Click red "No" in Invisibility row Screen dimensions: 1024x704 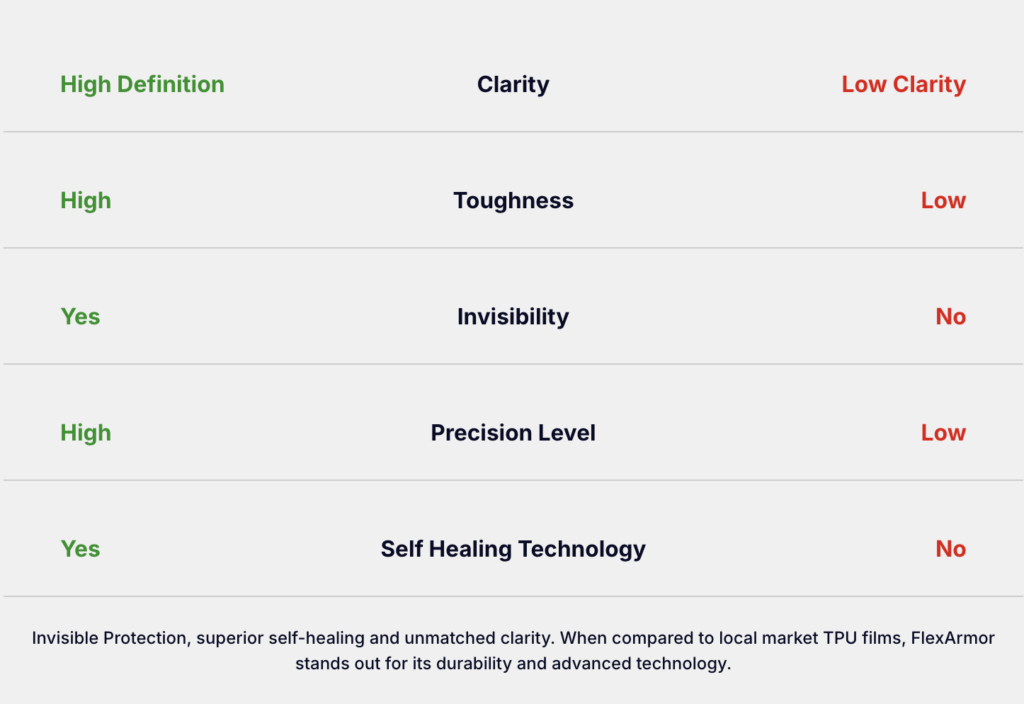click(x=950, y=317)
